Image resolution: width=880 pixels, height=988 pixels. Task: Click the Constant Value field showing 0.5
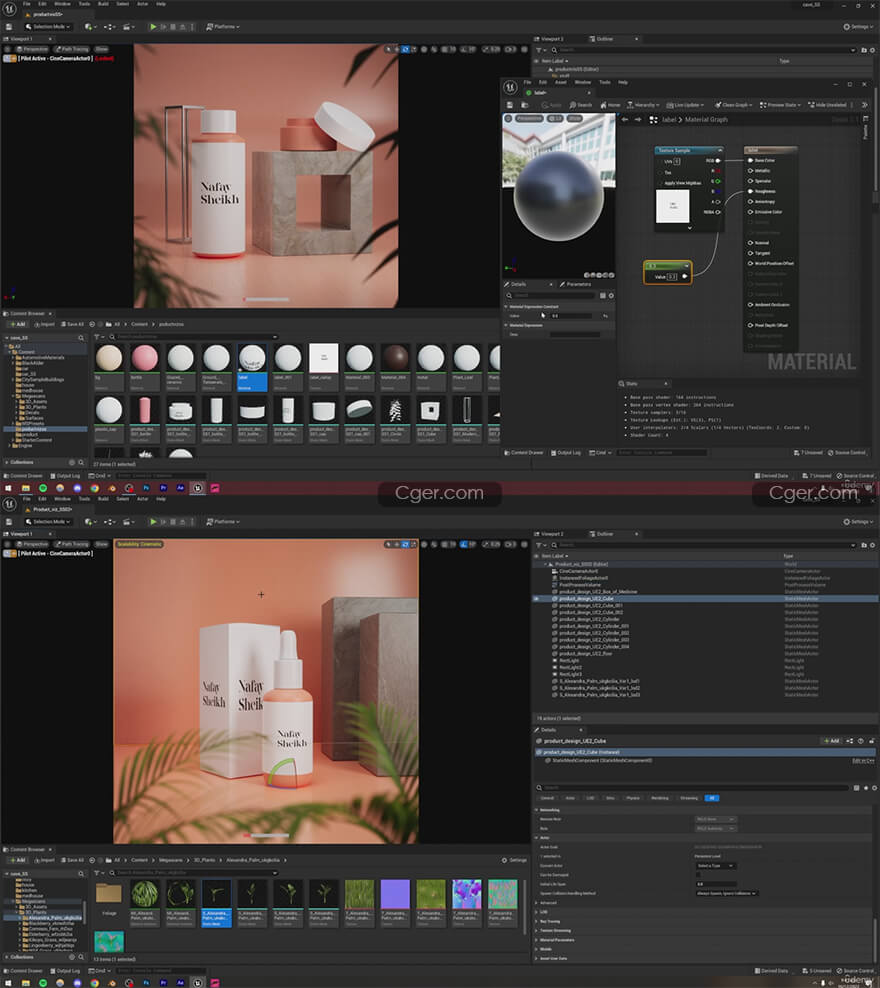pyautogui.click(x=572, y=315)
